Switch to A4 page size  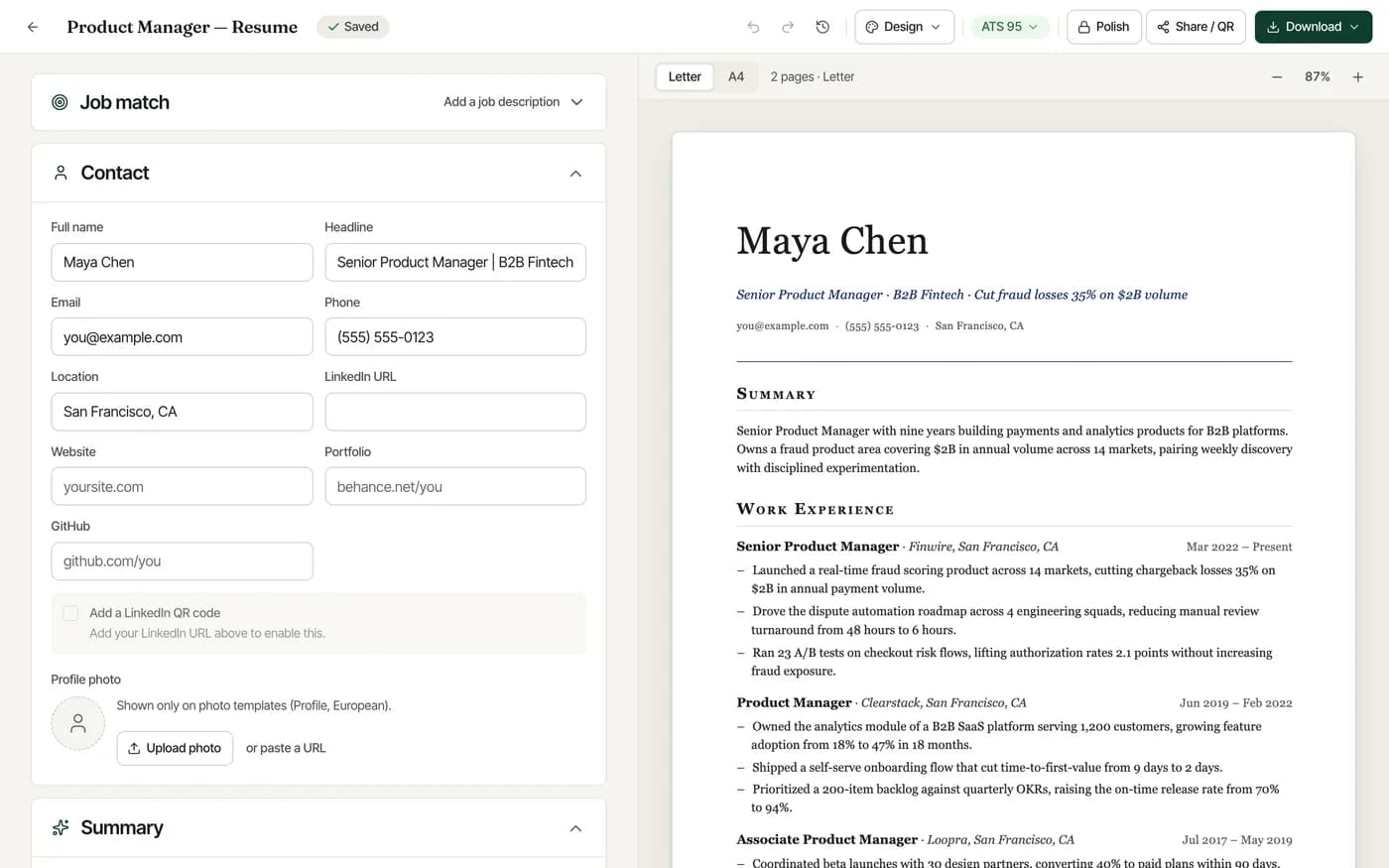[736, 76]
